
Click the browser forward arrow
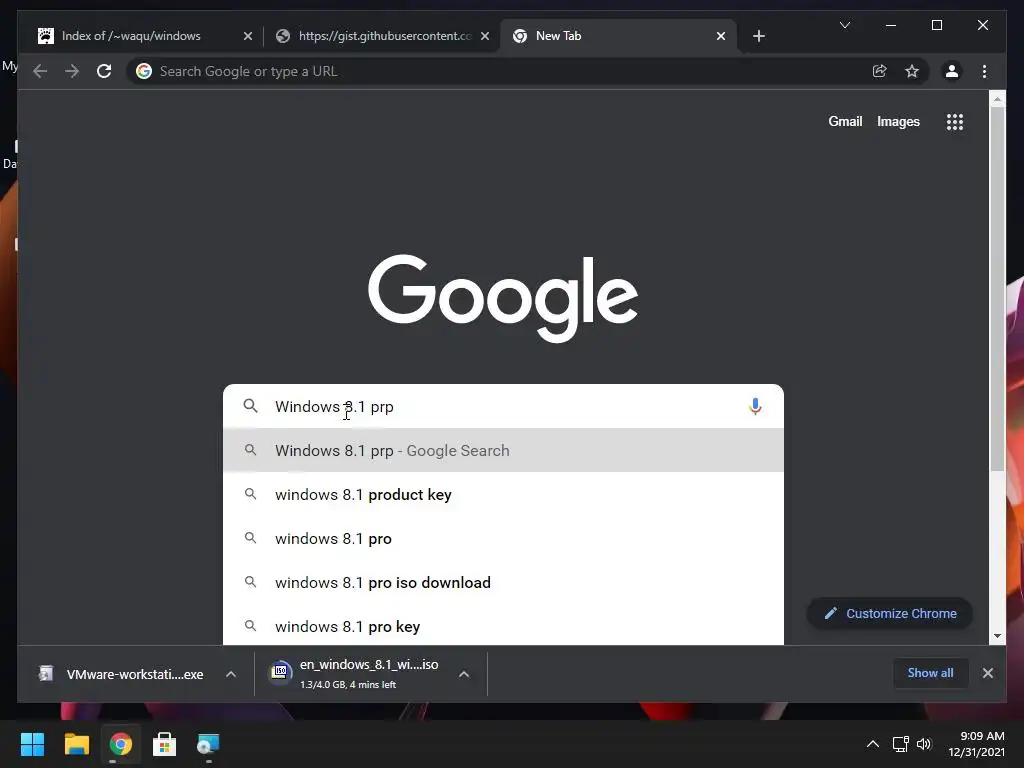coord(72,71)
